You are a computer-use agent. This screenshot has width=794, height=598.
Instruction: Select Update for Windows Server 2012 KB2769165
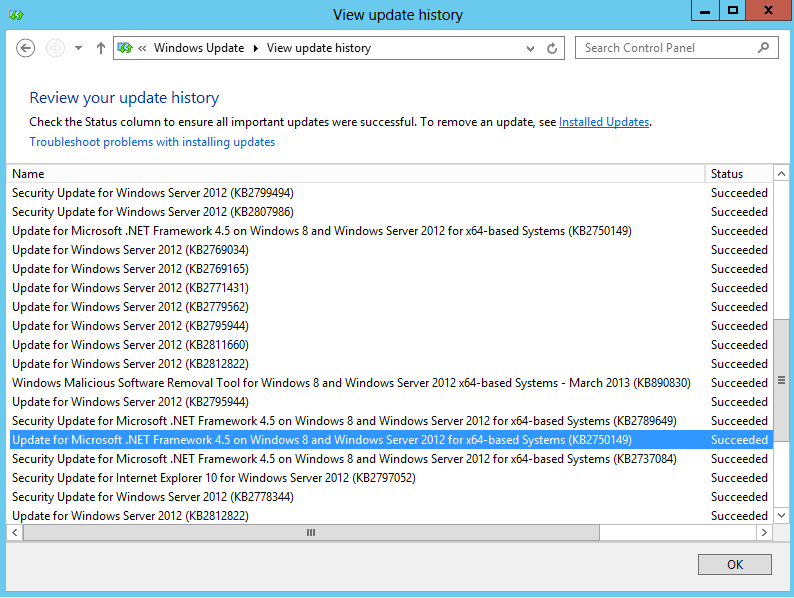390,269
